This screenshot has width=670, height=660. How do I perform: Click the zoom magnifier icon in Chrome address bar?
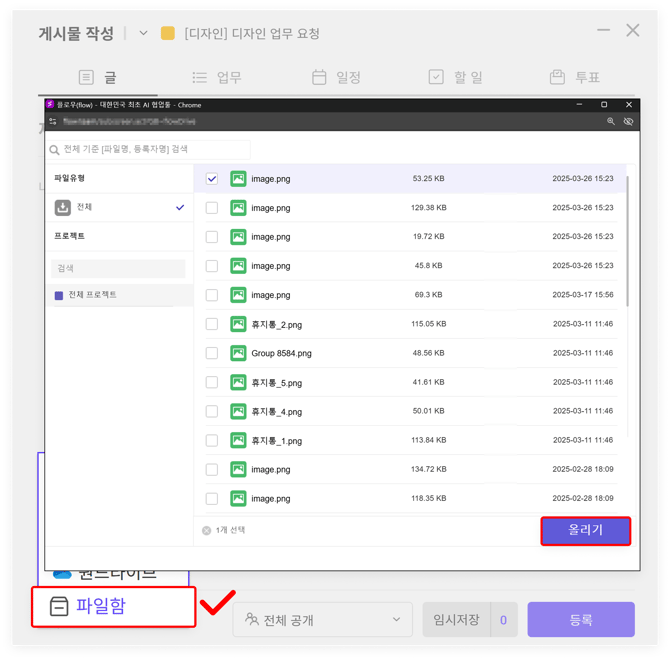pos(610,122)
